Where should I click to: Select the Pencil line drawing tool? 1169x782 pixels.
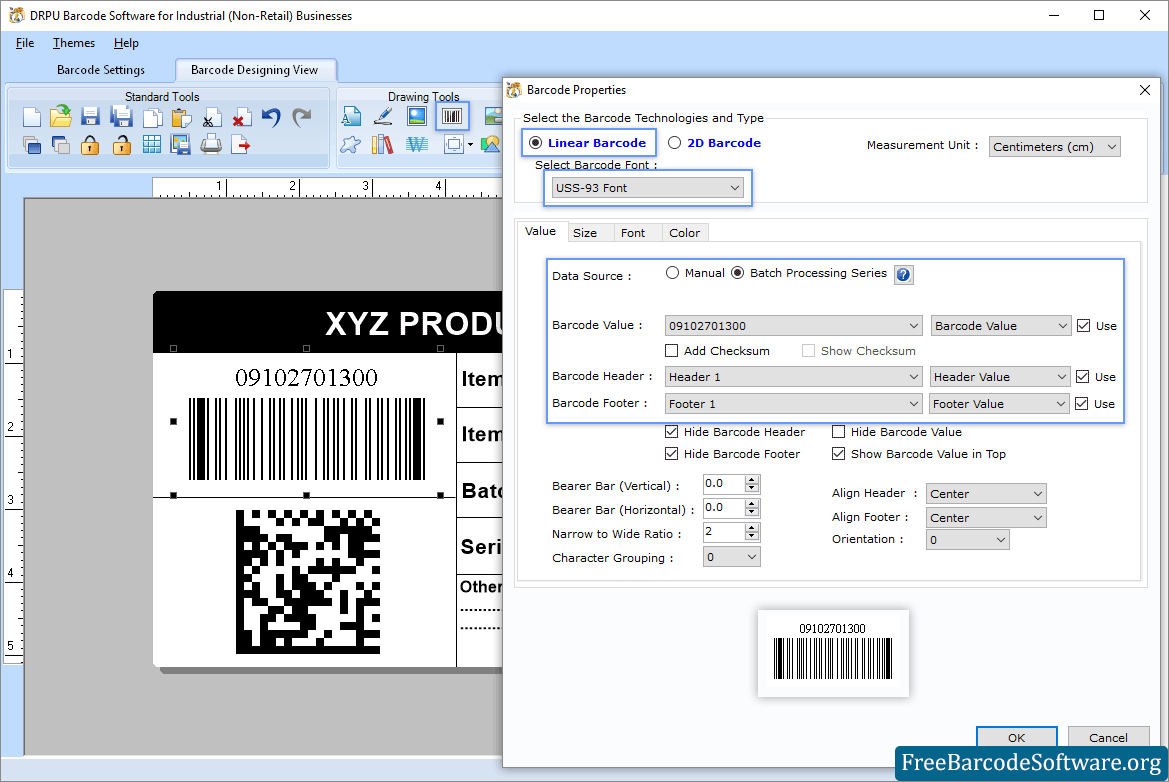pyautogui.click(x=383, y=116)
